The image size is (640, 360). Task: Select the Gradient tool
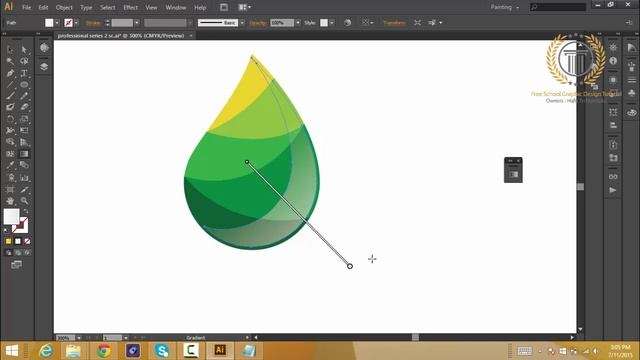(x=24, y=154)
